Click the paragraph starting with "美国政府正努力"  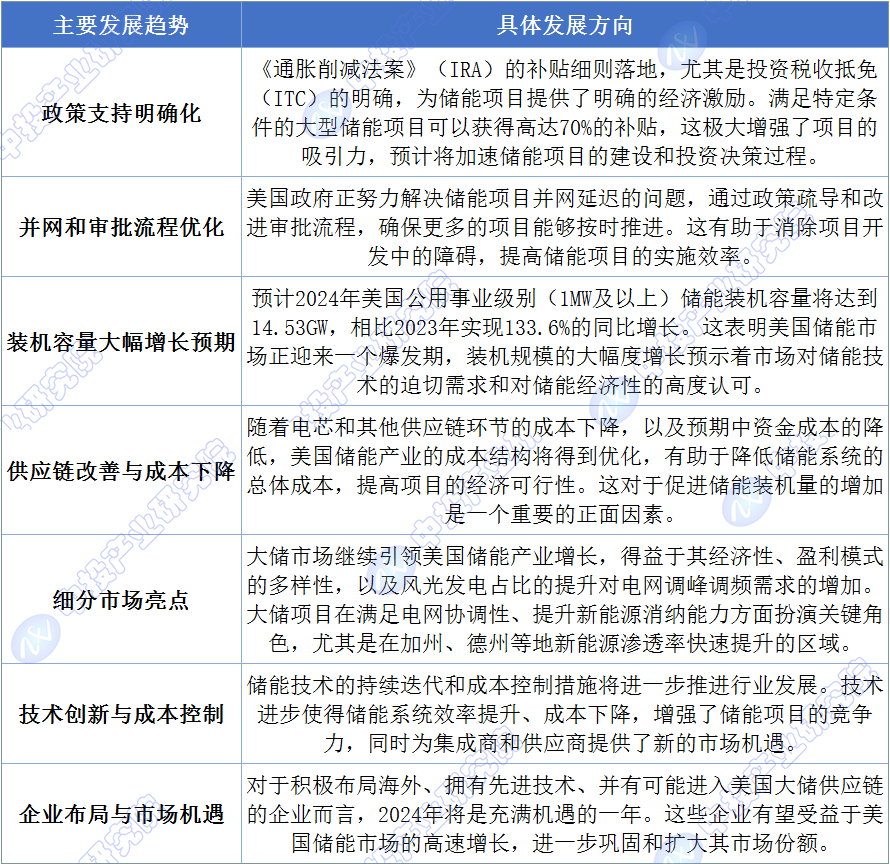coord(565,227)
